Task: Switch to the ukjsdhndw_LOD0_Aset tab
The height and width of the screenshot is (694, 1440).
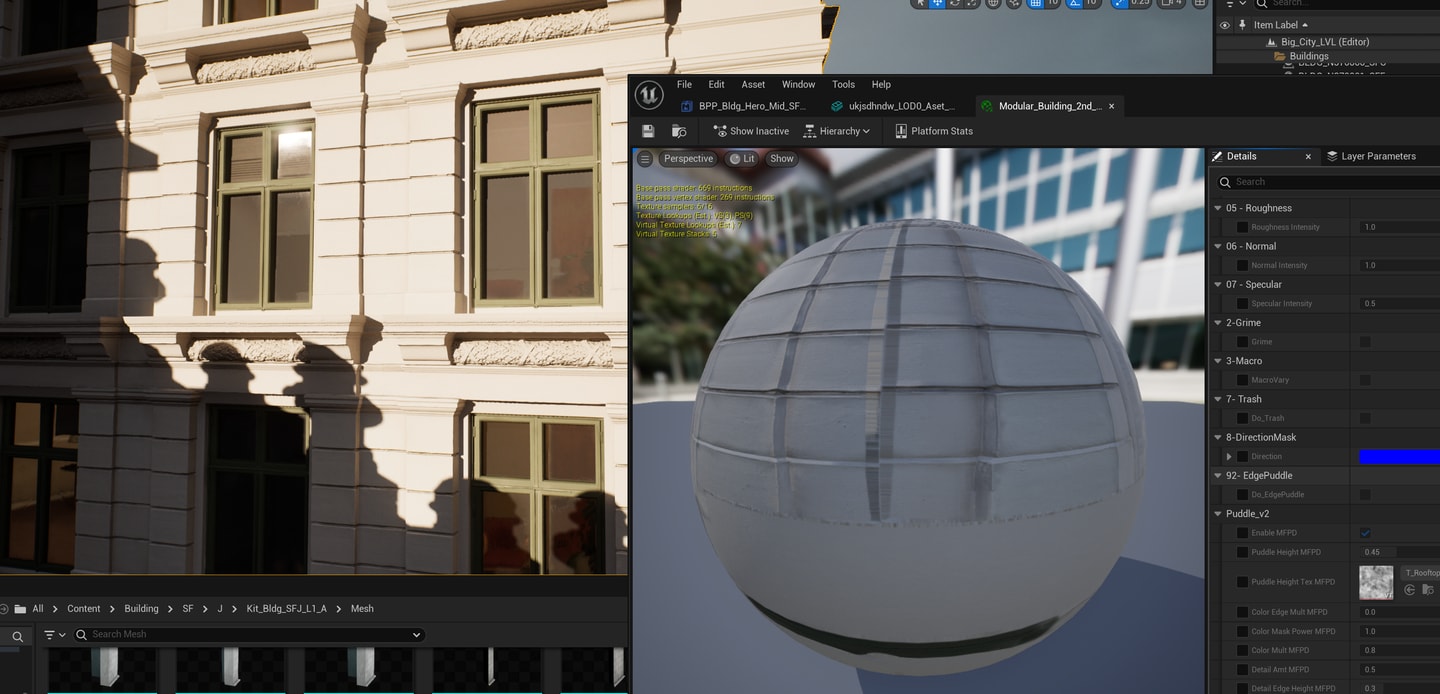Action: [x=895, y=106]
